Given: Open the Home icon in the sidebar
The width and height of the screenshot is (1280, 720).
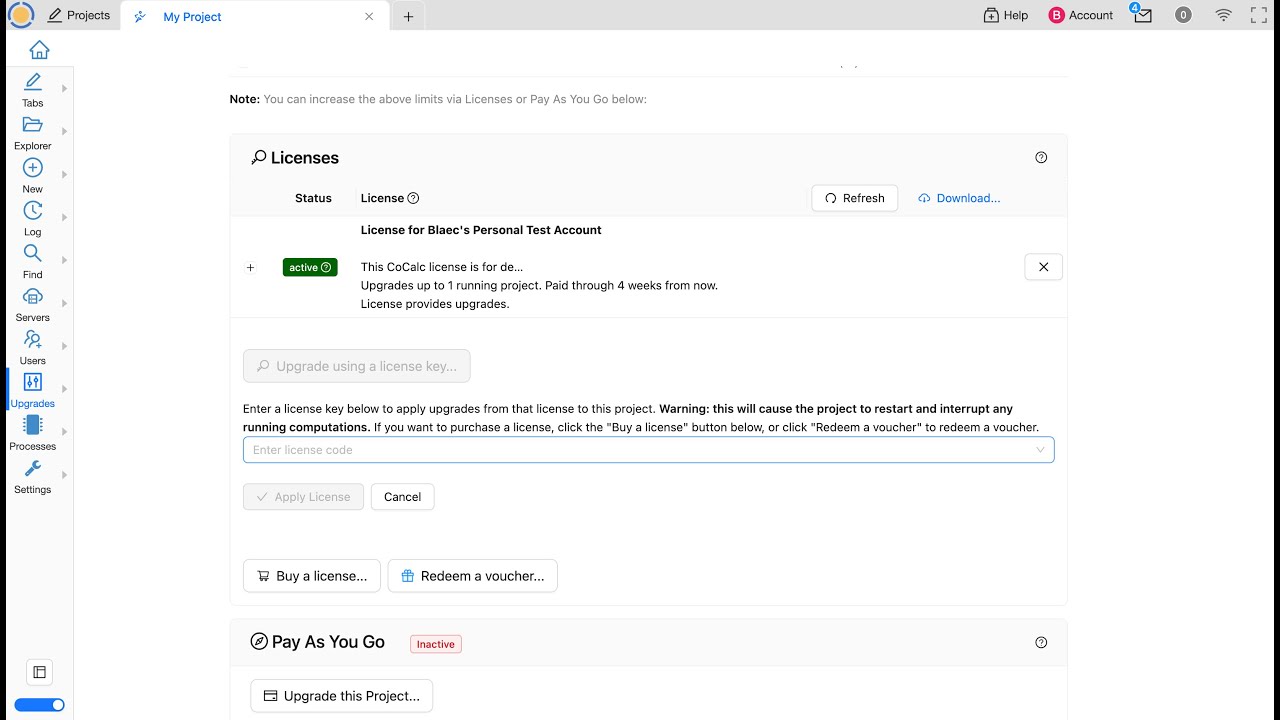Looking at the screenshot, I should (x=39, y=50).
